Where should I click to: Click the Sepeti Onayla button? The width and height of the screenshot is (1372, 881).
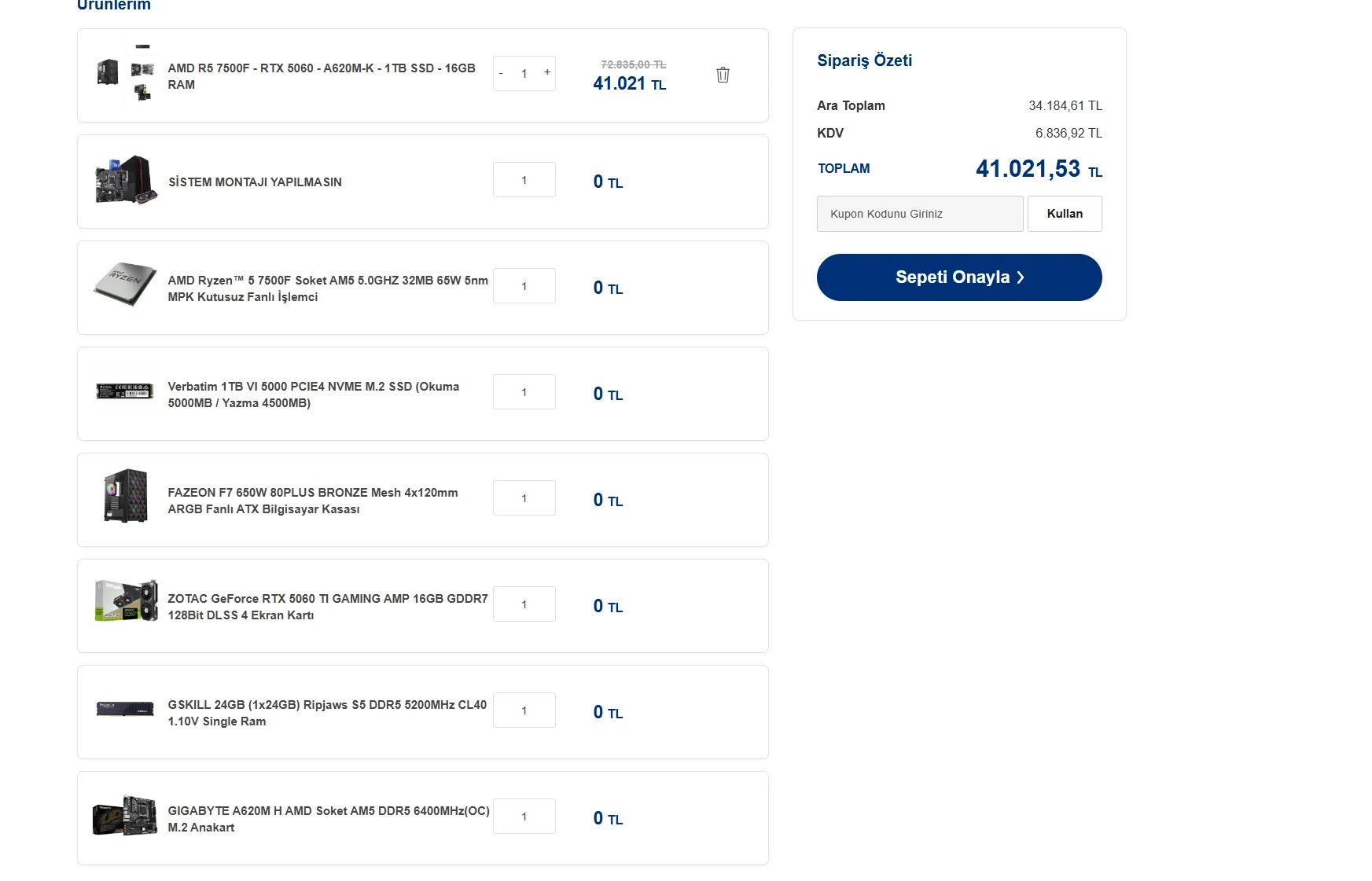point(958,277)
